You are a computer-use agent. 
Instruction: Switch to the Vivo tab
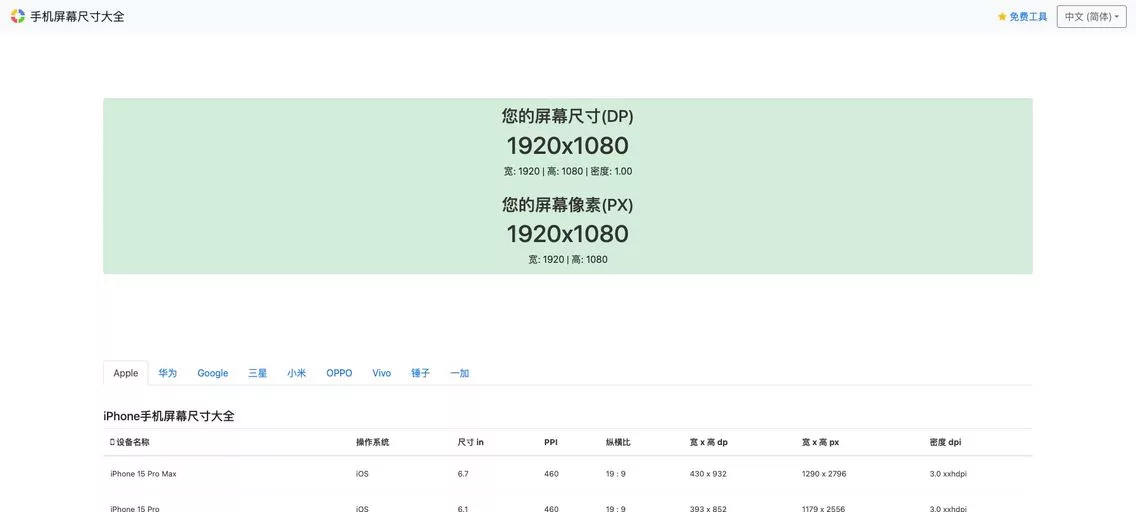[x=382, y=373]
